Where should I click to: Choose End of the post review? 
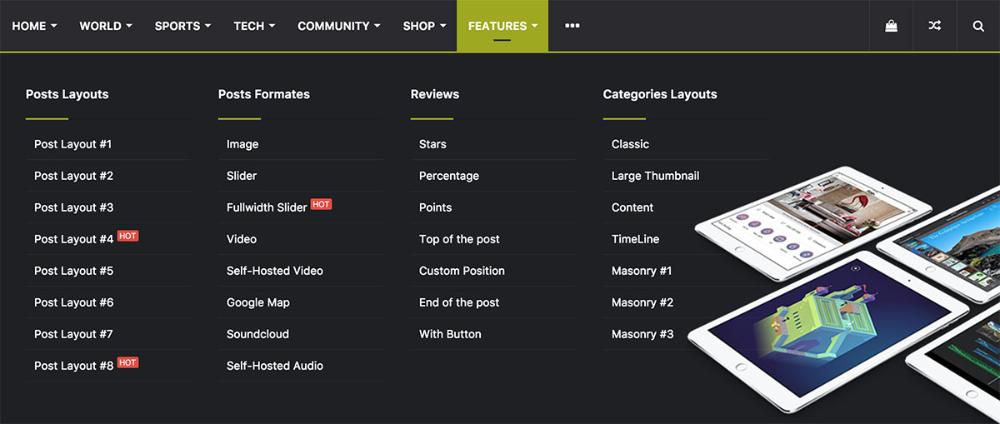[x=459, y=303]
